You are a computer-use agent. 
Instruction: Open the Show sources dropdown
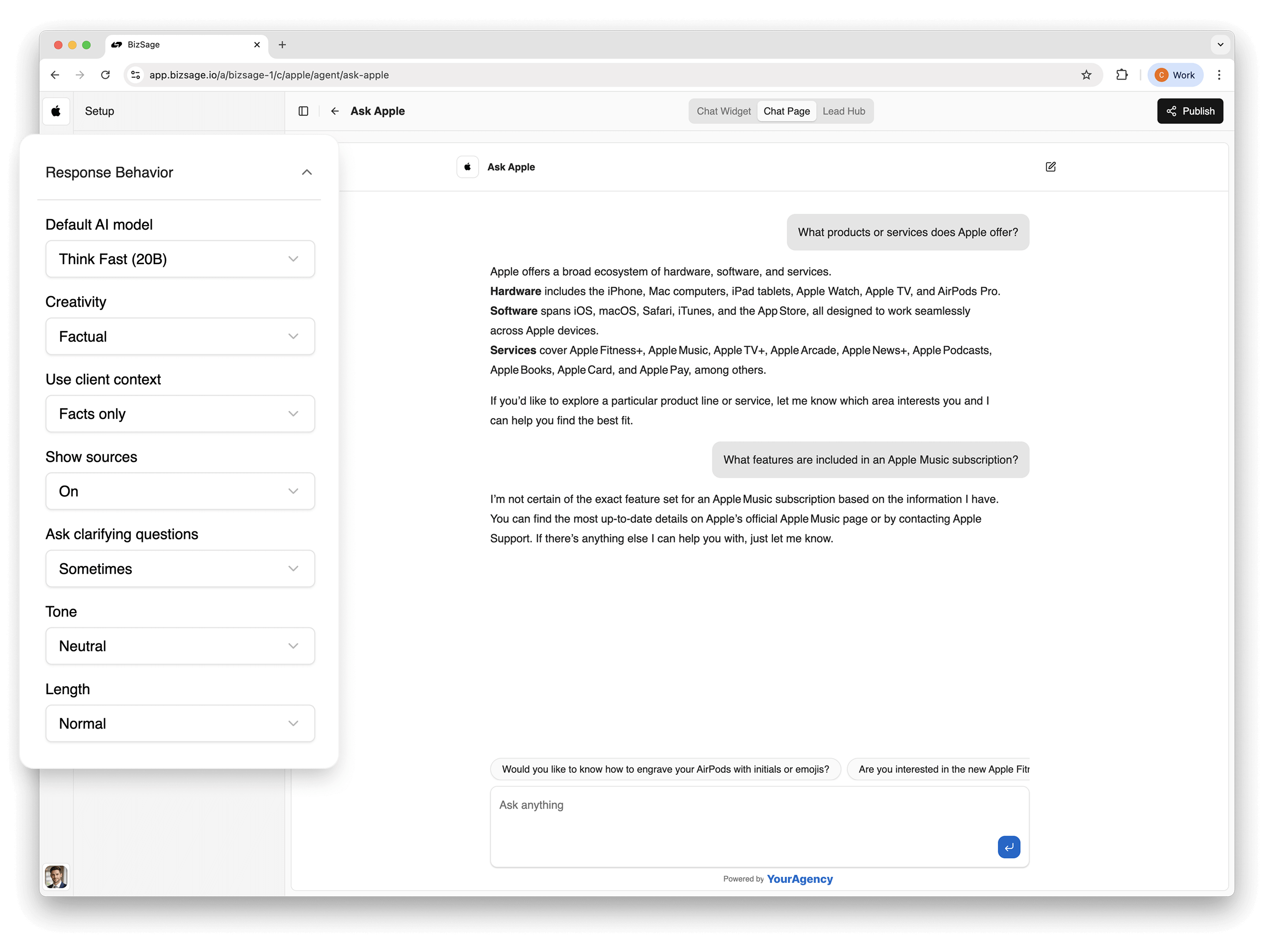point(180,491)
